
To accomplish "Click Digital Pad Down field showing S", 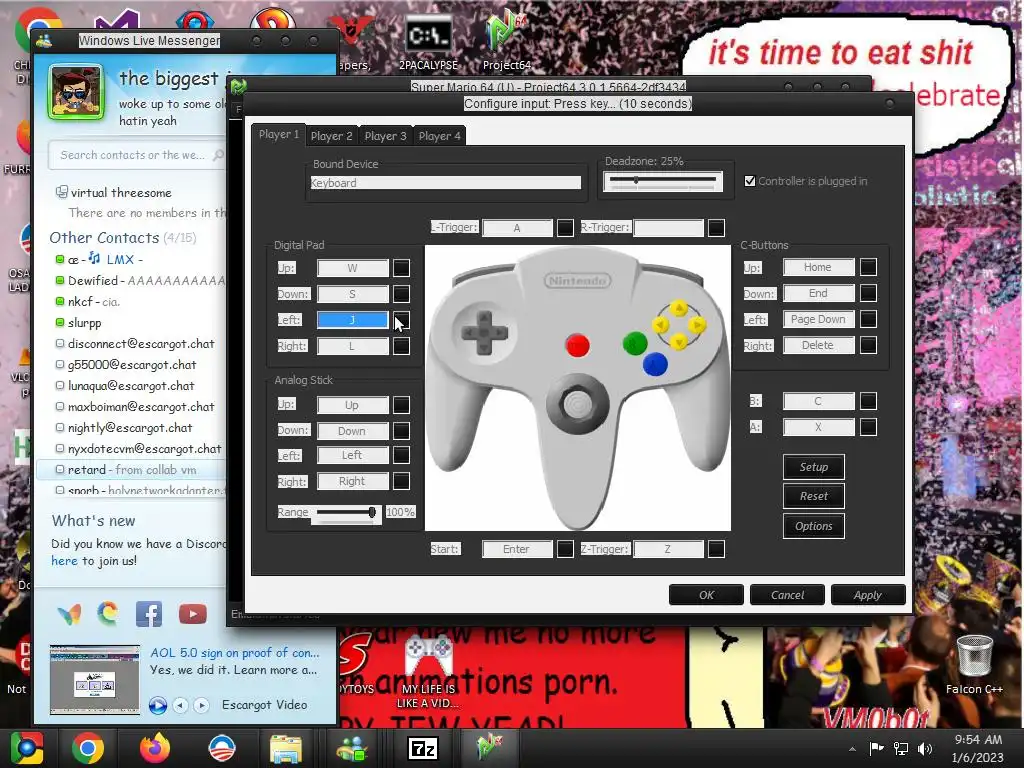I will pyautogui.click(x=353, y=294).
